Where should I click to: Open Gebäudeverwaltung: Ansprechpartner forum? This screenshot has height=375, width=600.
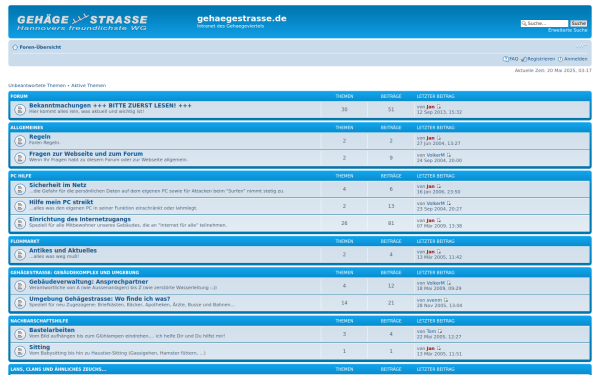tap(88, 282)
